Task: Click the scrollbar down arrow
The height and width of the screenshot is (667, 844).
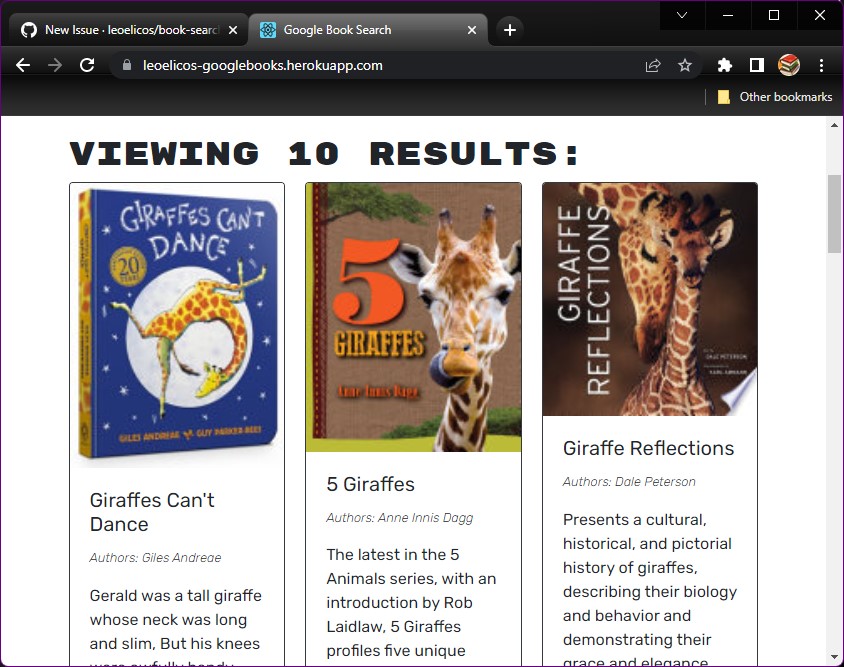Action: tap(834, 657)
